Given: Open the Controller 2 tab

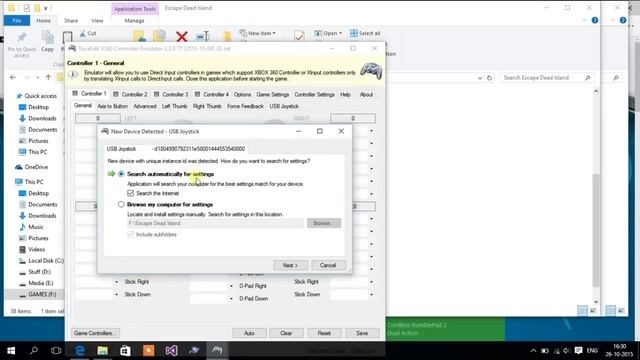Looking at the screenshot, I should click(130, 94).
